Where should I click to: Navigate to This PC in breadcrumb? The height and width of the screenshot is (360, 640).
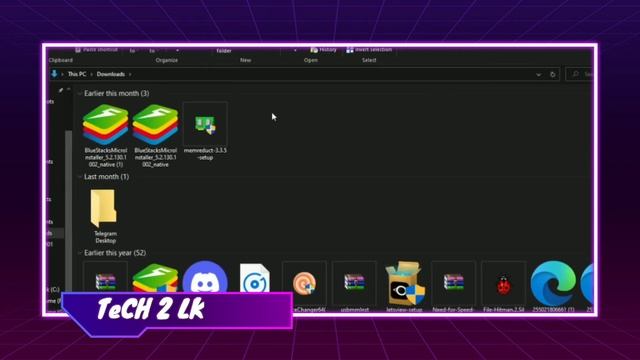[77, 74]
